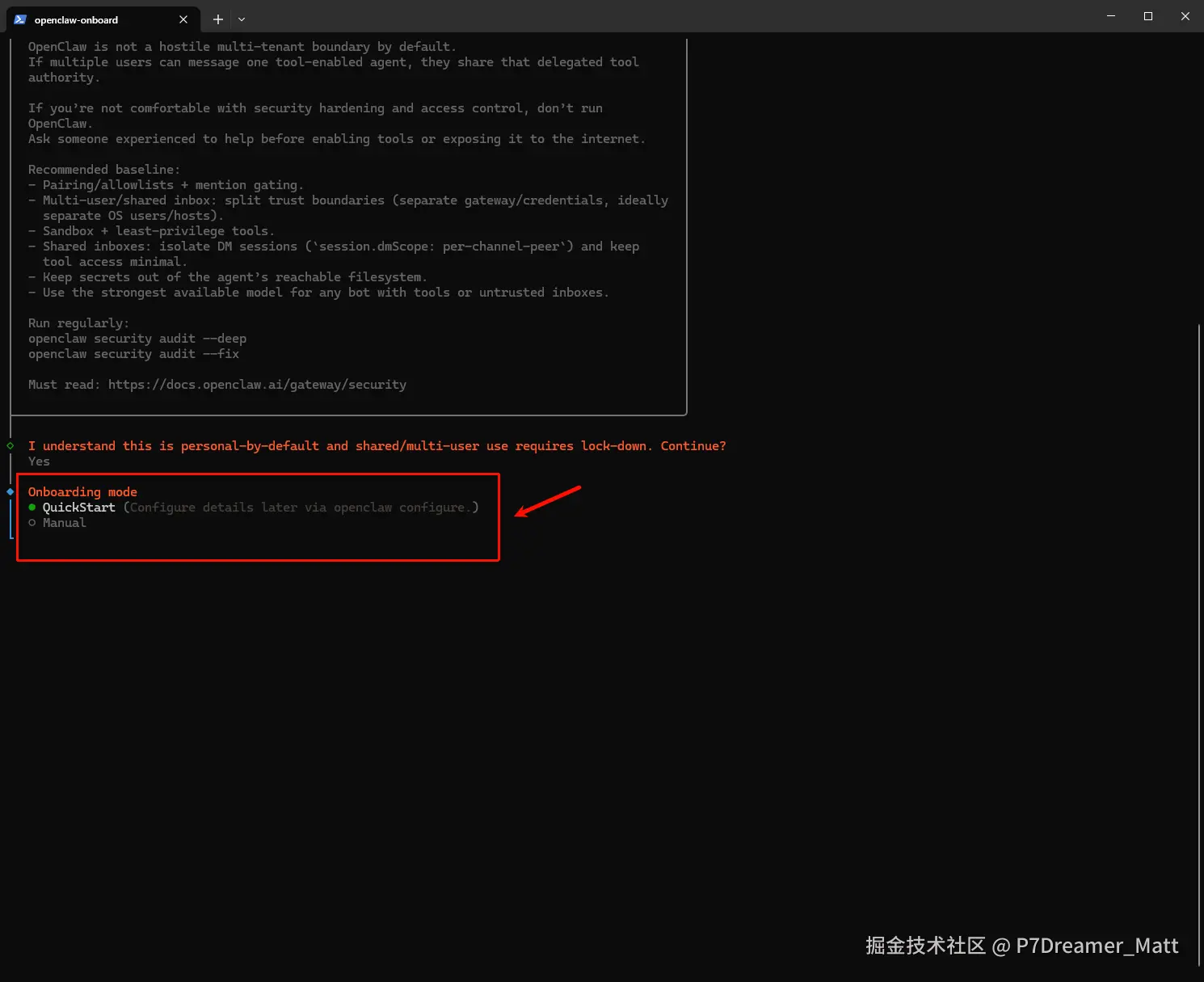
Task: Click the 'Keep secrets out of' line
Action: (x=227, y=277)
